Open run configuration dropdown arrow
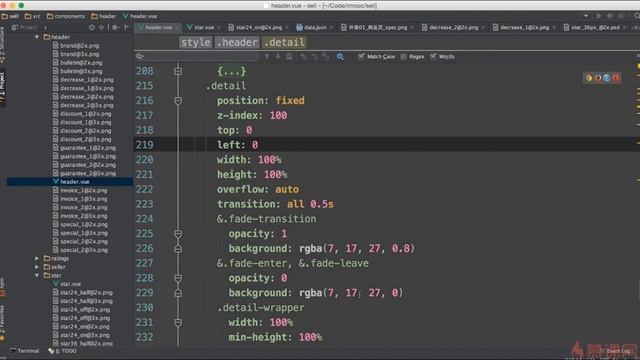The width and height of the screenshot is (640, 360). tap(586, 16)
